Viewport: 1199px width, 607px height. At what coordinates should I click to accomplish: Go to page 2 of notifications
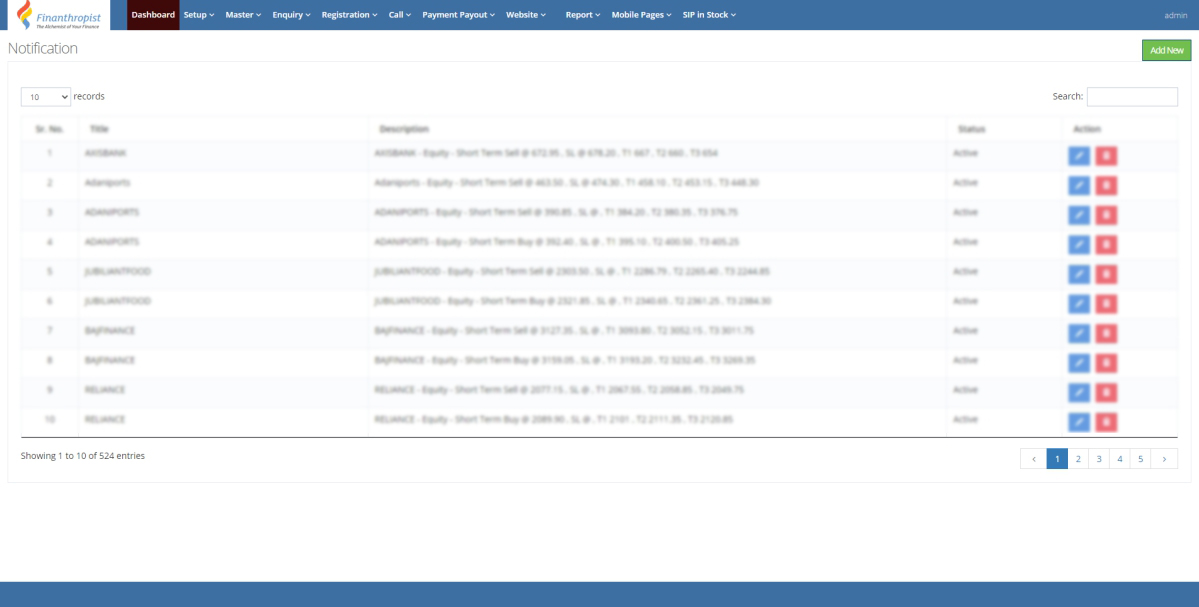click(x=1077, y=459)
